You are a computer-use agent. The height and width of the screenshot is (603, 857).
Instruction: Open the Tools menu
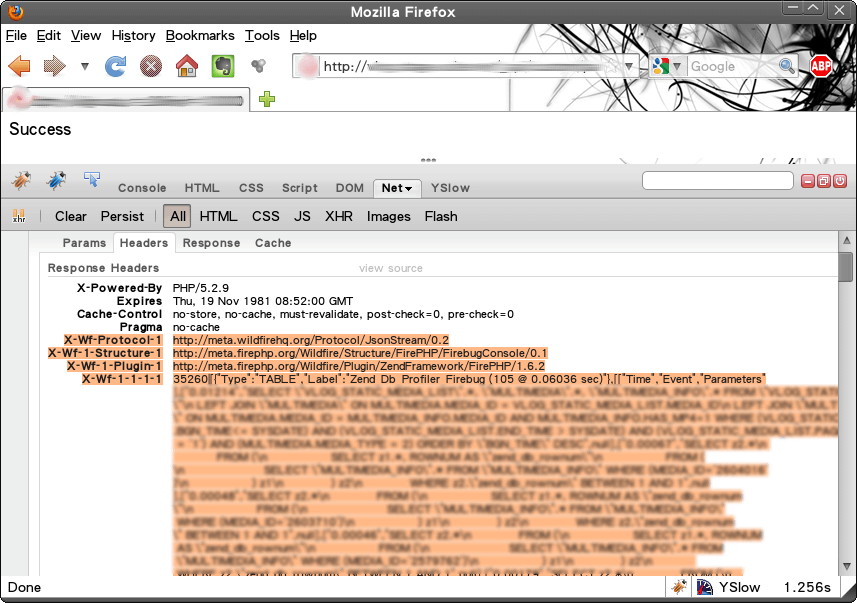[262, 36]
